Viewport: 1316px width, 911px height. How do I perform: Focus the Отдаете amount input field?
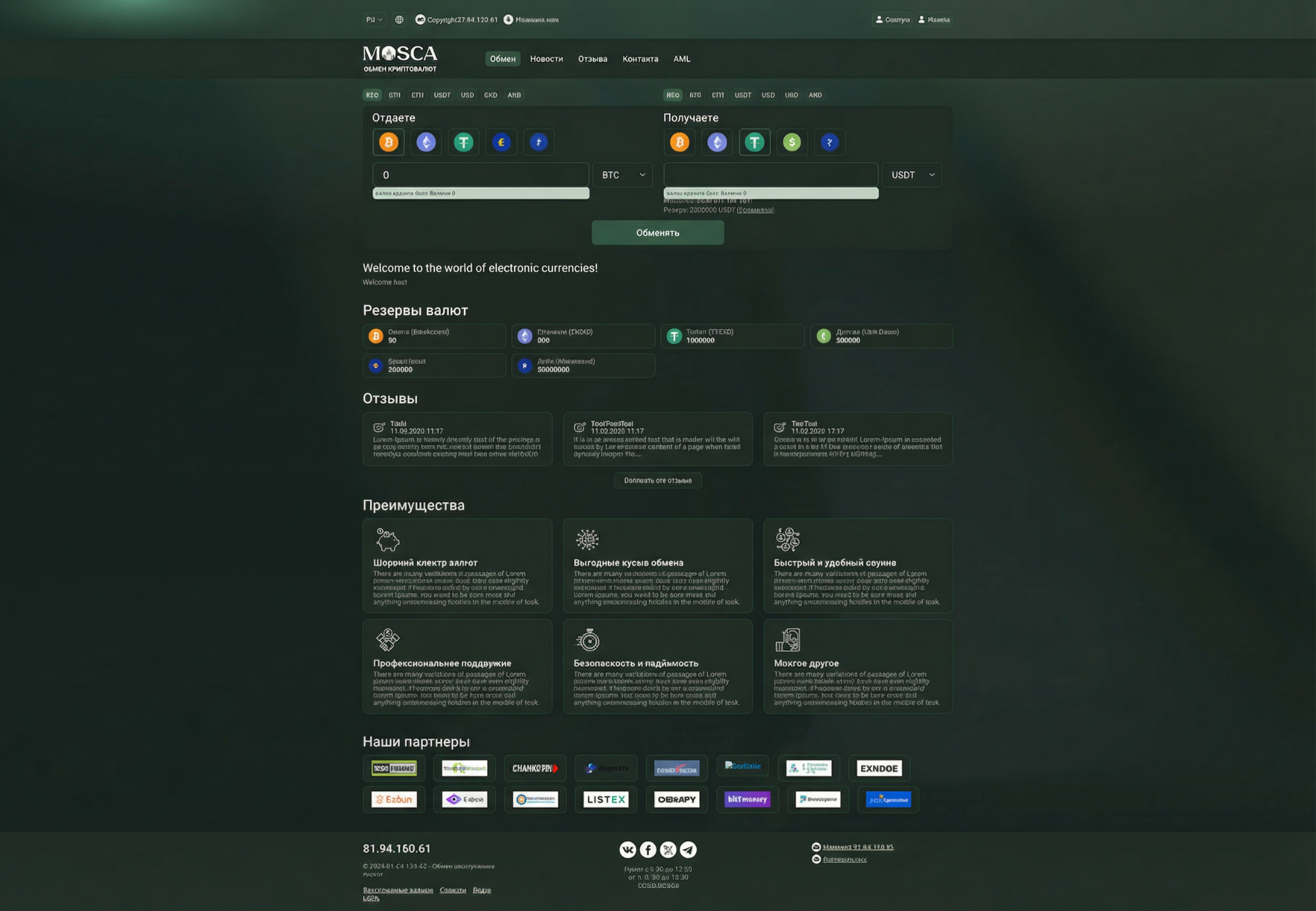480,175
